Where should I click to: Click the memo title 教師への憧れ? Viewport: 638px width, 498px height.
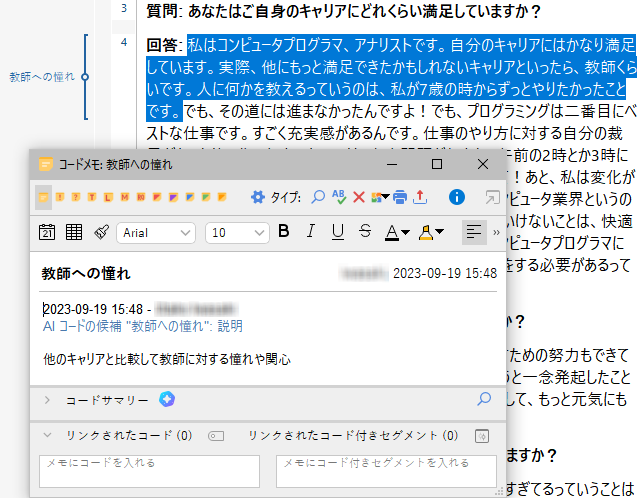coord(86,273)
